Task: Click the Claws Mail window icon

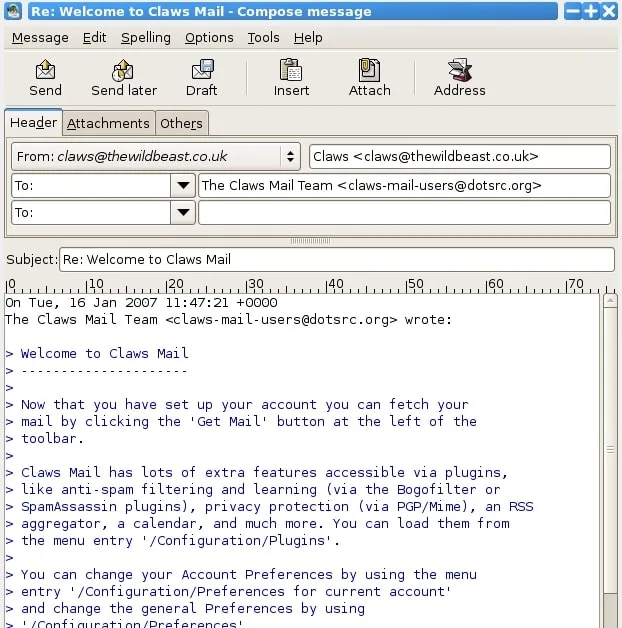Action: pyautogui.click(x=13, y=11)
